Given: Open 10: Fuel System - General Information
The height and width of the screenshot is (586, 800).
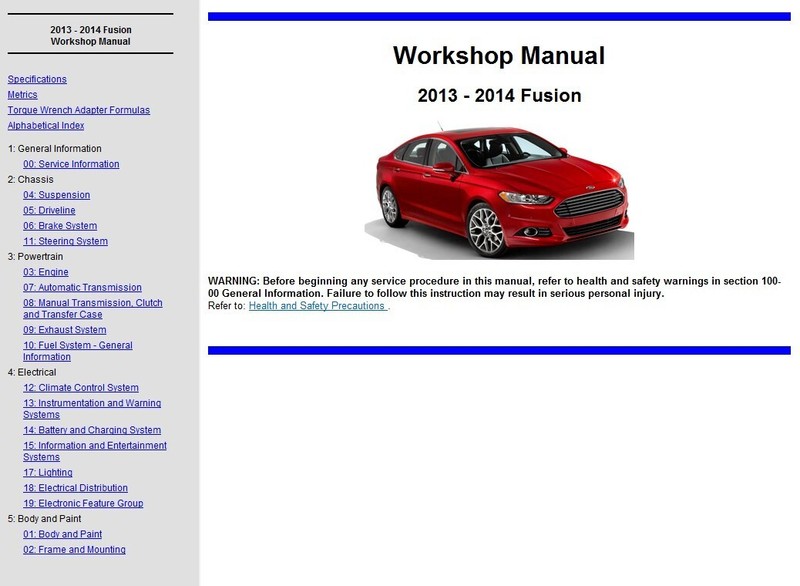Looking at the screenshot, I should pyautogui.click(x=78, y=351).
